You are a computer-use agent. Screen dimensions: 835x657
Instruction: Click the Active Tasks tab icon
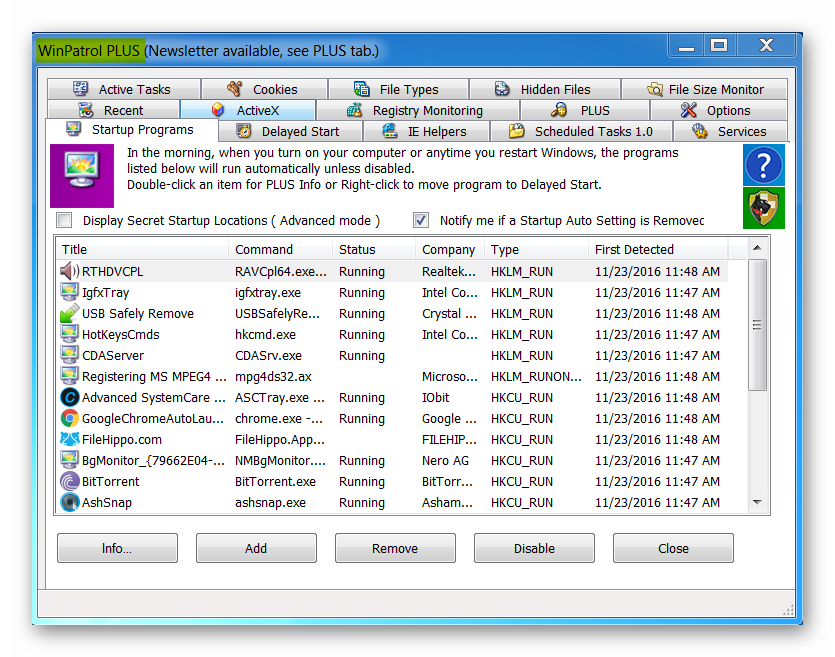[x=81, y=88]
